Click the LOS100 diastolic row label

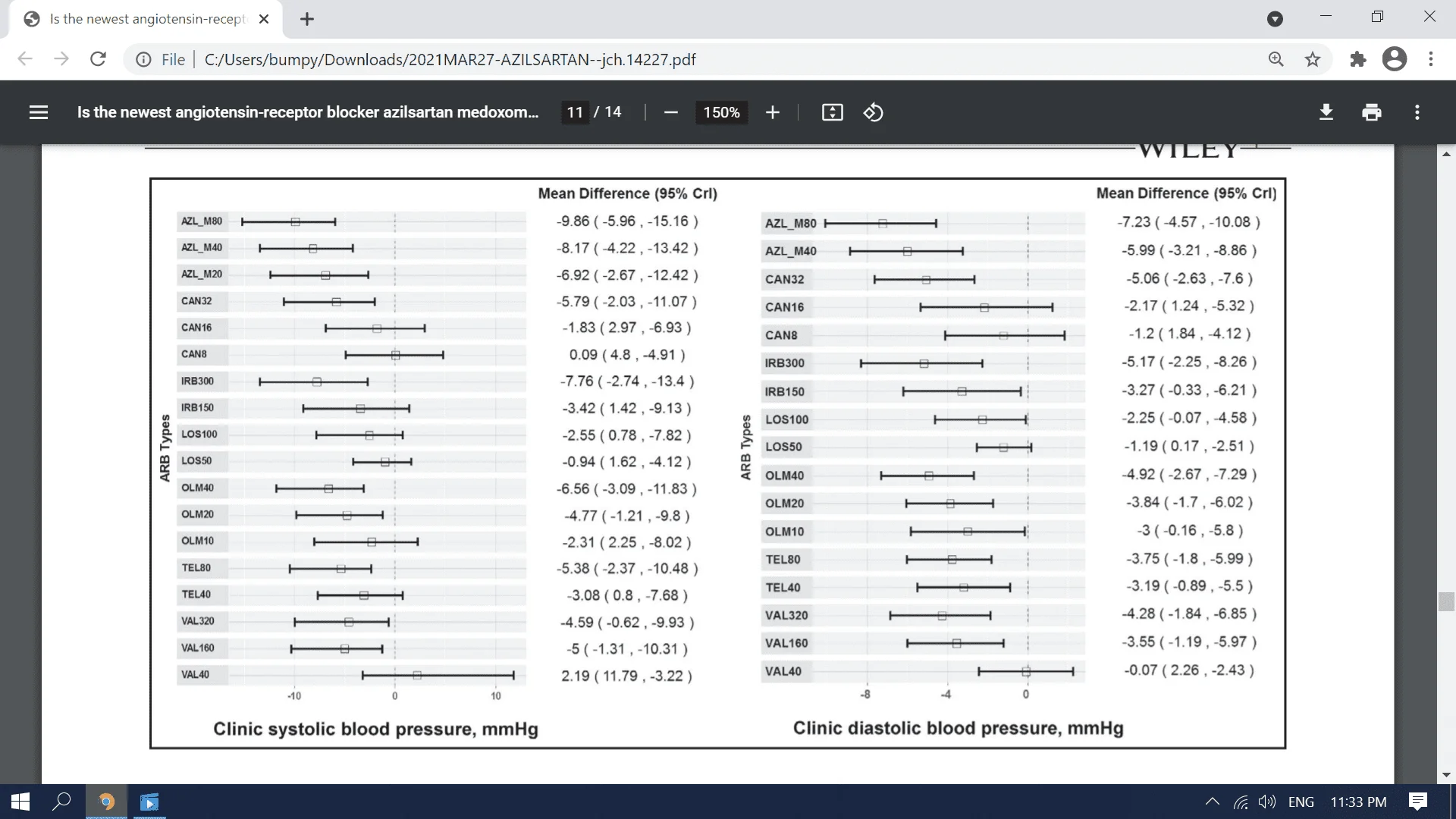(x=787, y=419)
